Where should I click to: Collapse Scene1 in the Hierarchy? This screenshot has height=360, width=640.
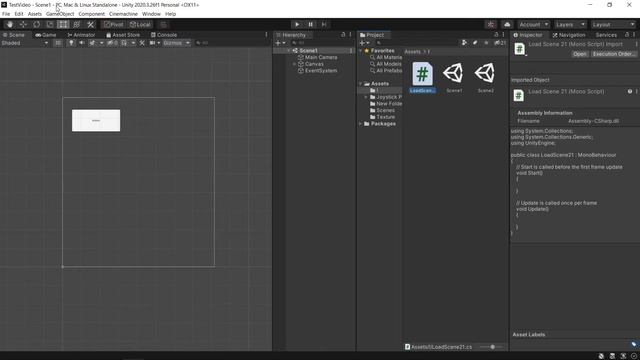289,51
